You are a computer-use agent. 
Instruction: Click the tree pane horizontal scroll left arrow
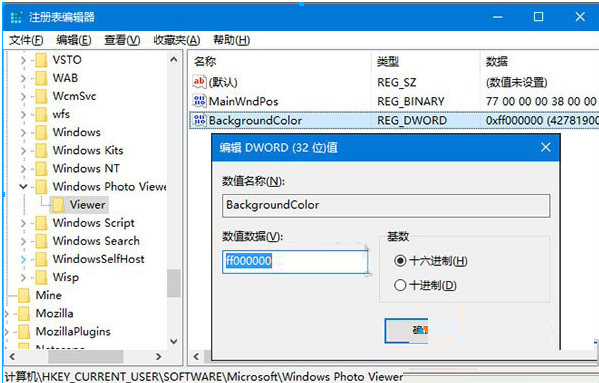(x=12, y=357)
